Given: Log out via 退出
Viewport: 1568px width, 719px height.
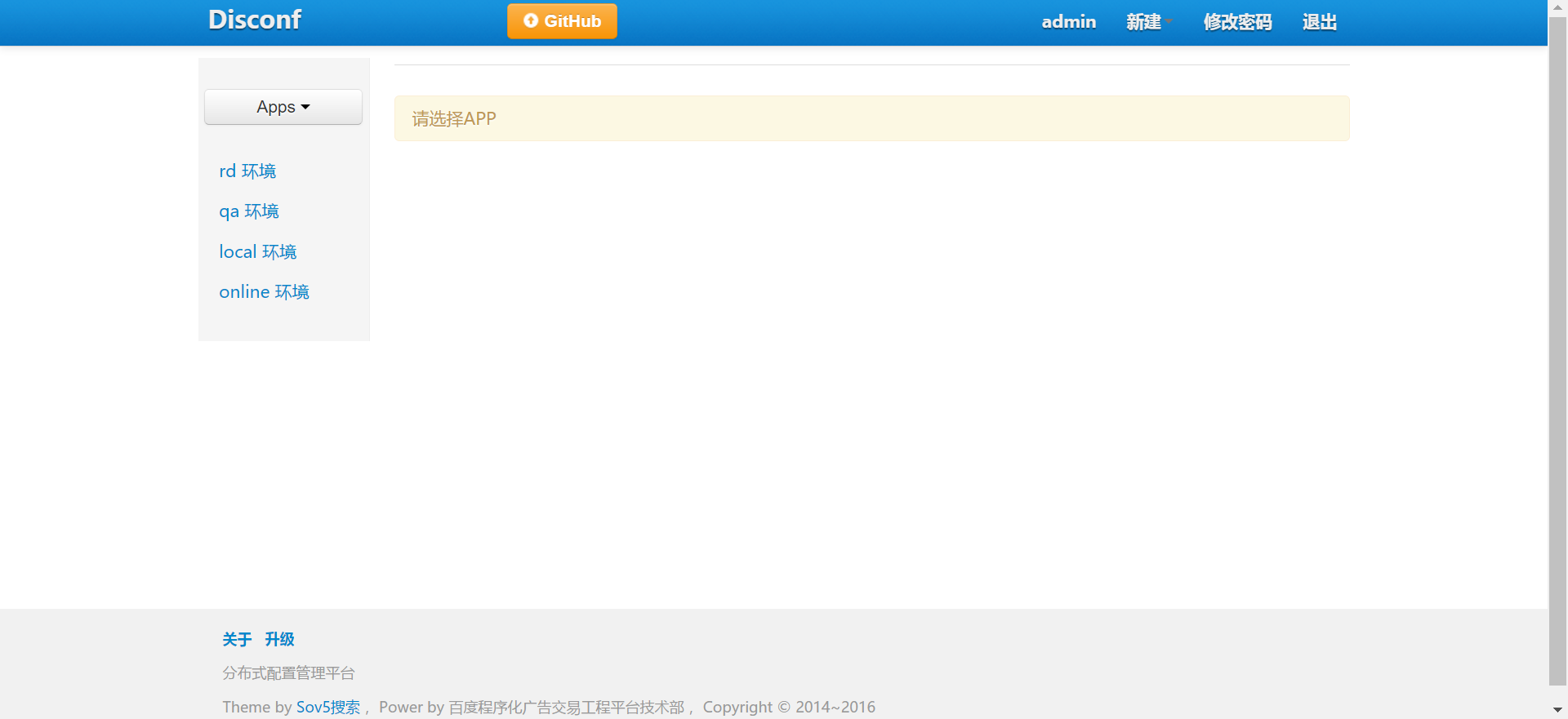Looking at the screenshot, I should tap(1320, 22).
